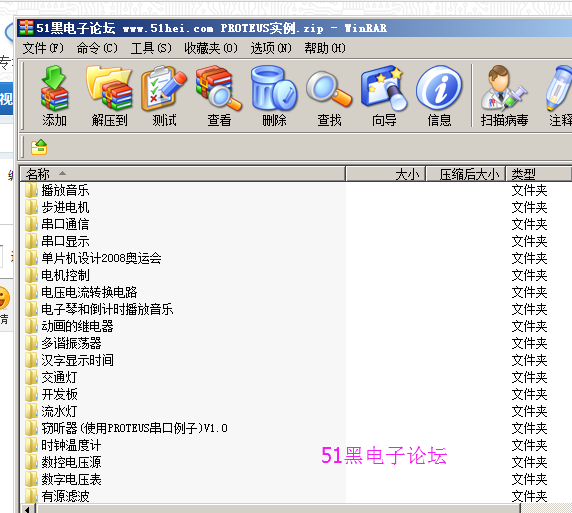This screenshot has width=572, height=513.
Task: Open the 工具(S) menu
Action: [151, 48]
